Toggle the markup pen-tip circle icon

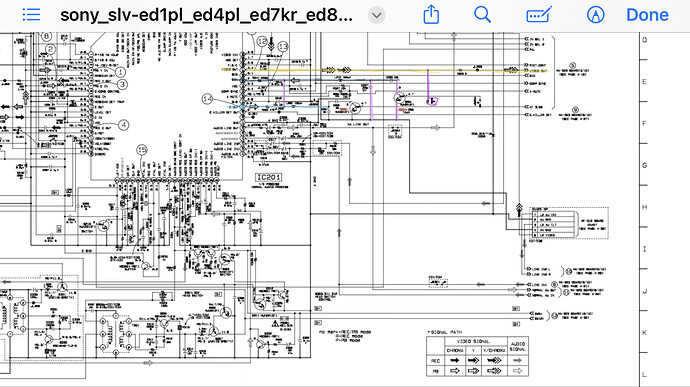pyautogui.click(x=595, y=15)
